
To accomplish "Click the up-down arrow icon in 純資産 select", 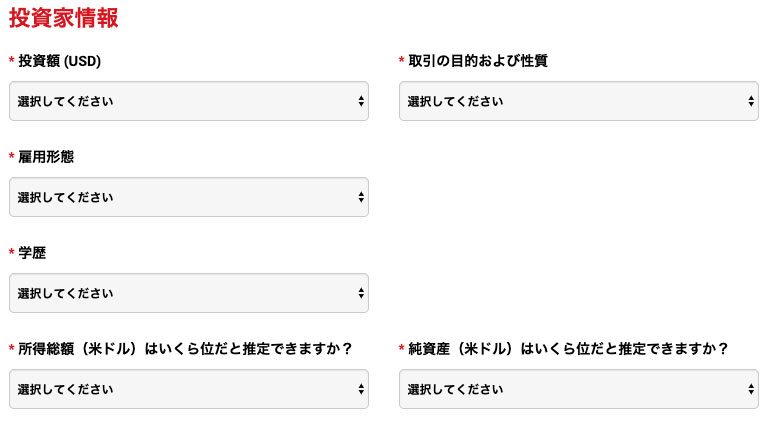I will (751, 389).
